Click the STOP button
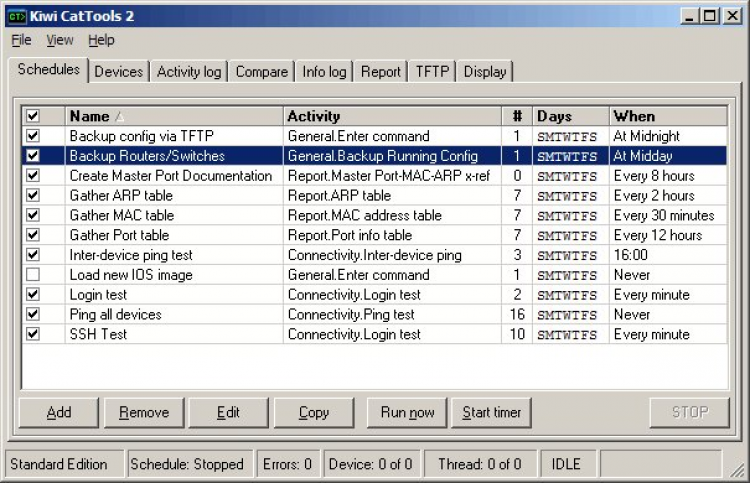 click(690, 412)
